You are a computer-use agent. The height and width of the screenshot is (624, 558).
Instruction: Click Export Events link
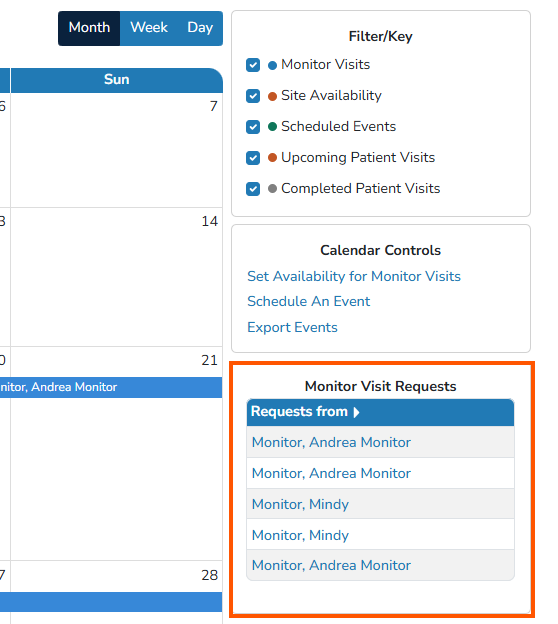click(x=292, y=327)
